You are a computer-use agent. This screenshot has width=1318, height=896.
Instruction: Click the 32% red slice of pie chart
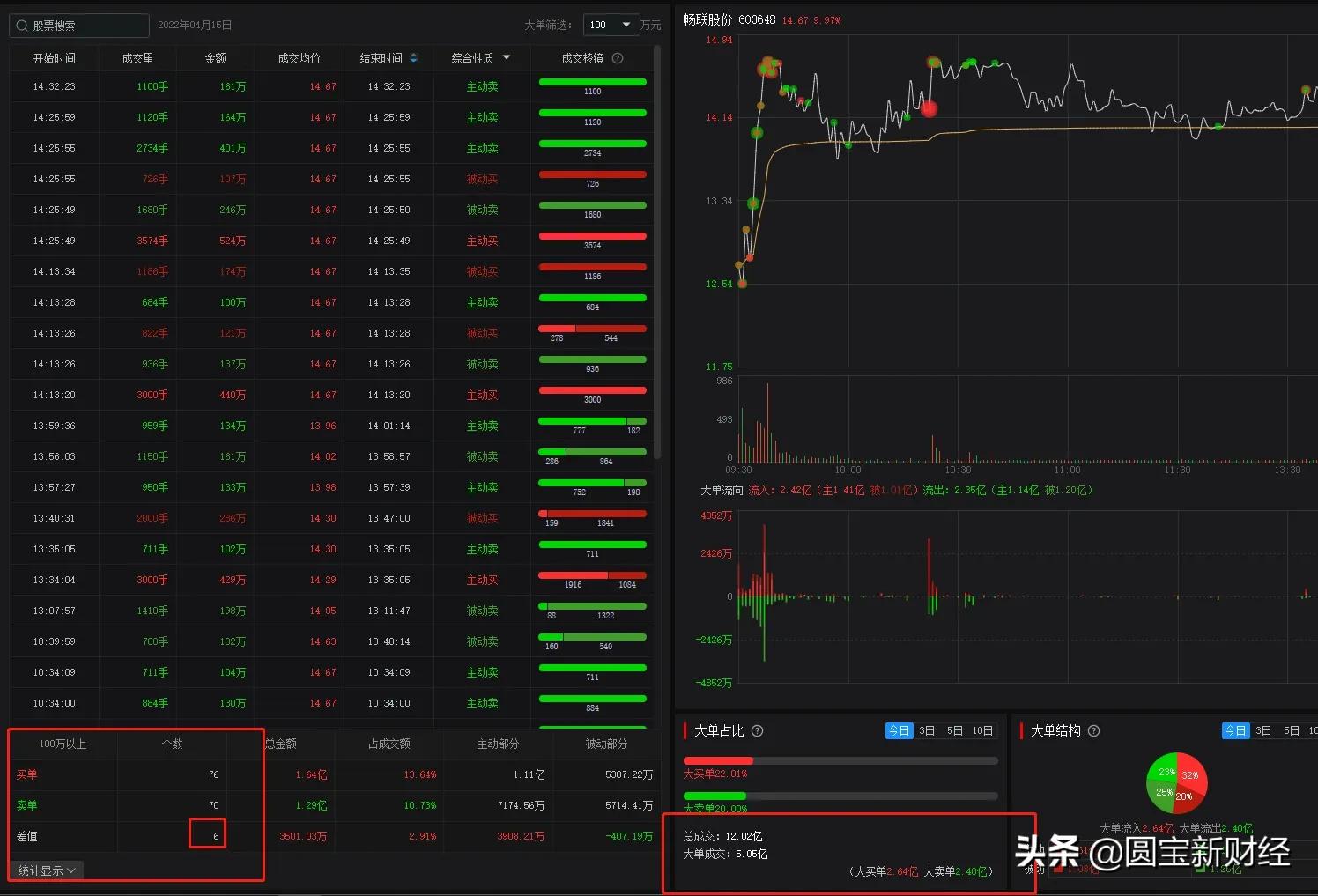[1191, 773]
